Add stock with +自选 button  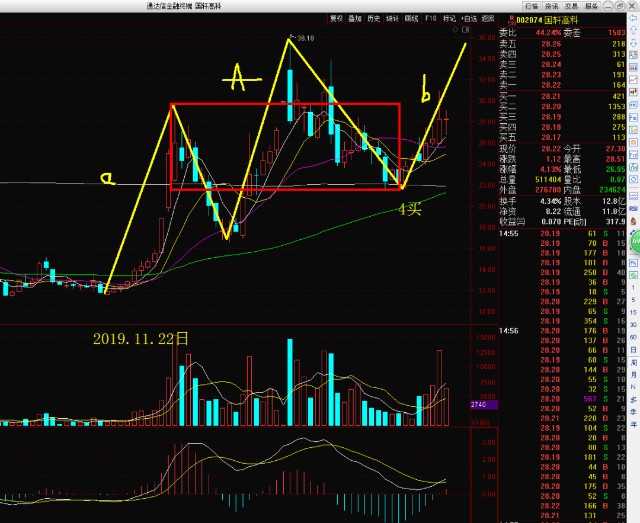(x=469, y=19)
